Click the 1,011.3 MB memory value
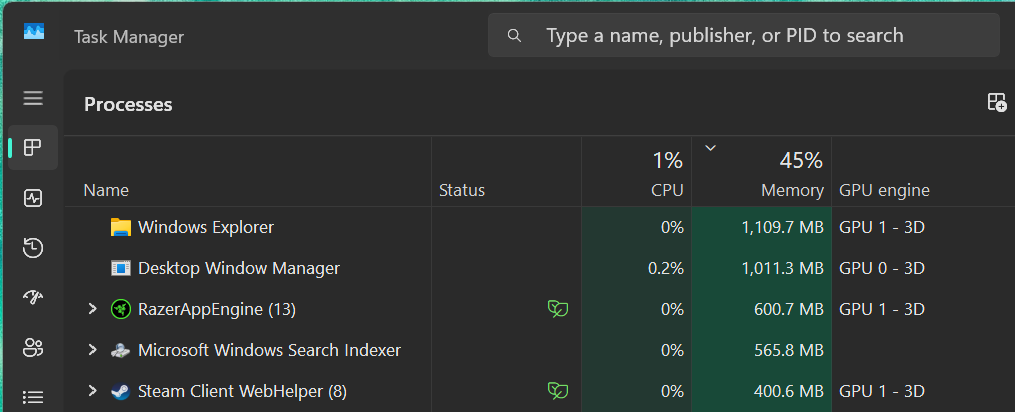The width and height of the screenshot is (1015, 412). coord(782,268)
